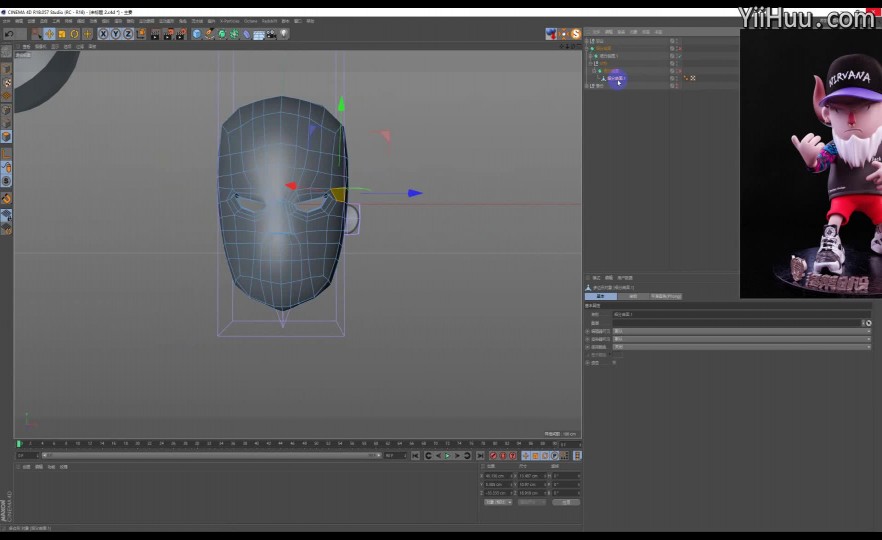882x540 pixels.
Task: Toggle the green check mark of the third object
Action: pos(680,56)
